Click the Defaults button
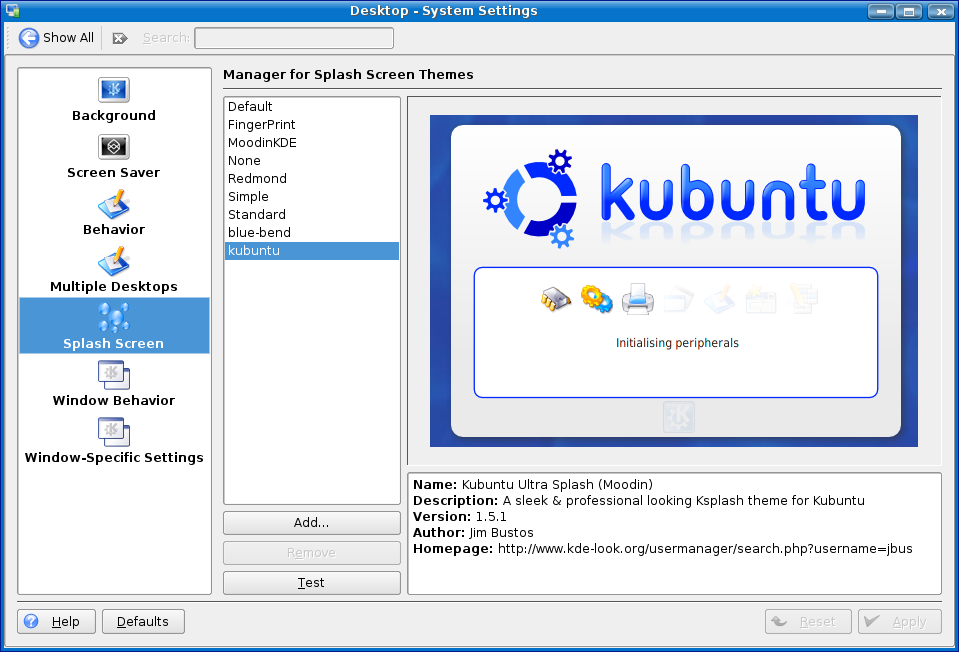 143,622
